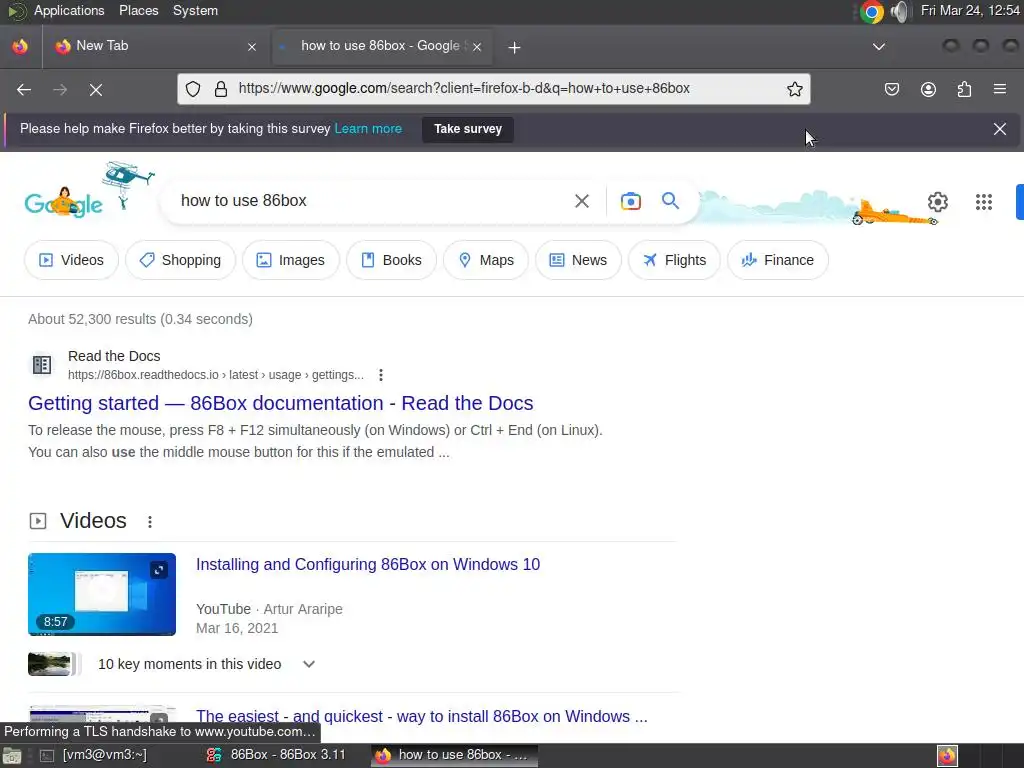Open more options beside the Videos heading
Viewport: 1024px width, 768px height.
click(150, 521)
